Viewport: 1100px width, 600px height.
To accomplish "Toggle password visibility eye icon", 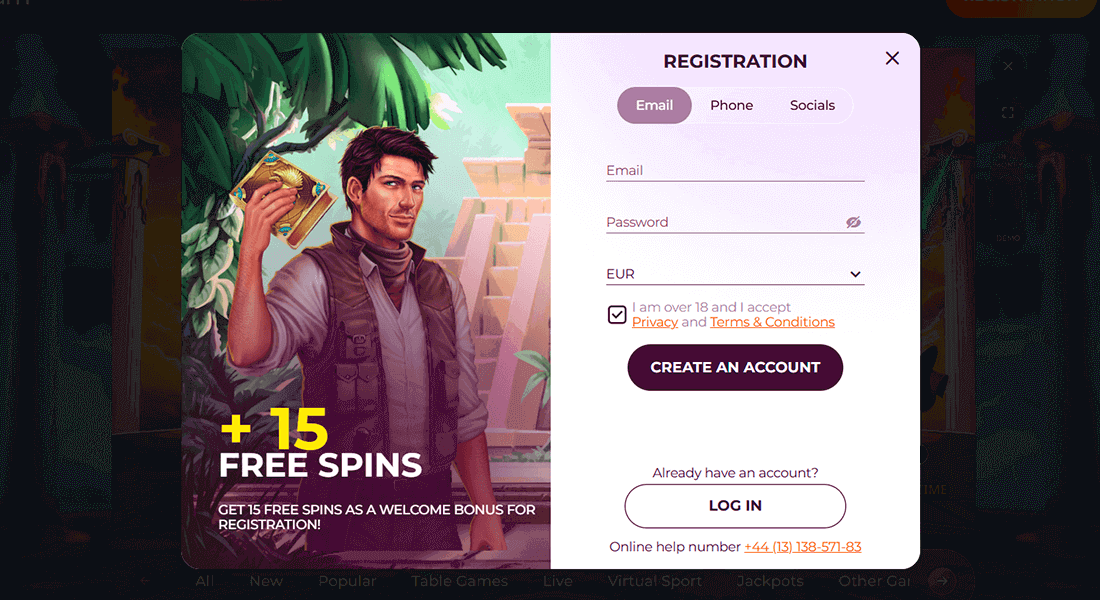I will point(853,222).
